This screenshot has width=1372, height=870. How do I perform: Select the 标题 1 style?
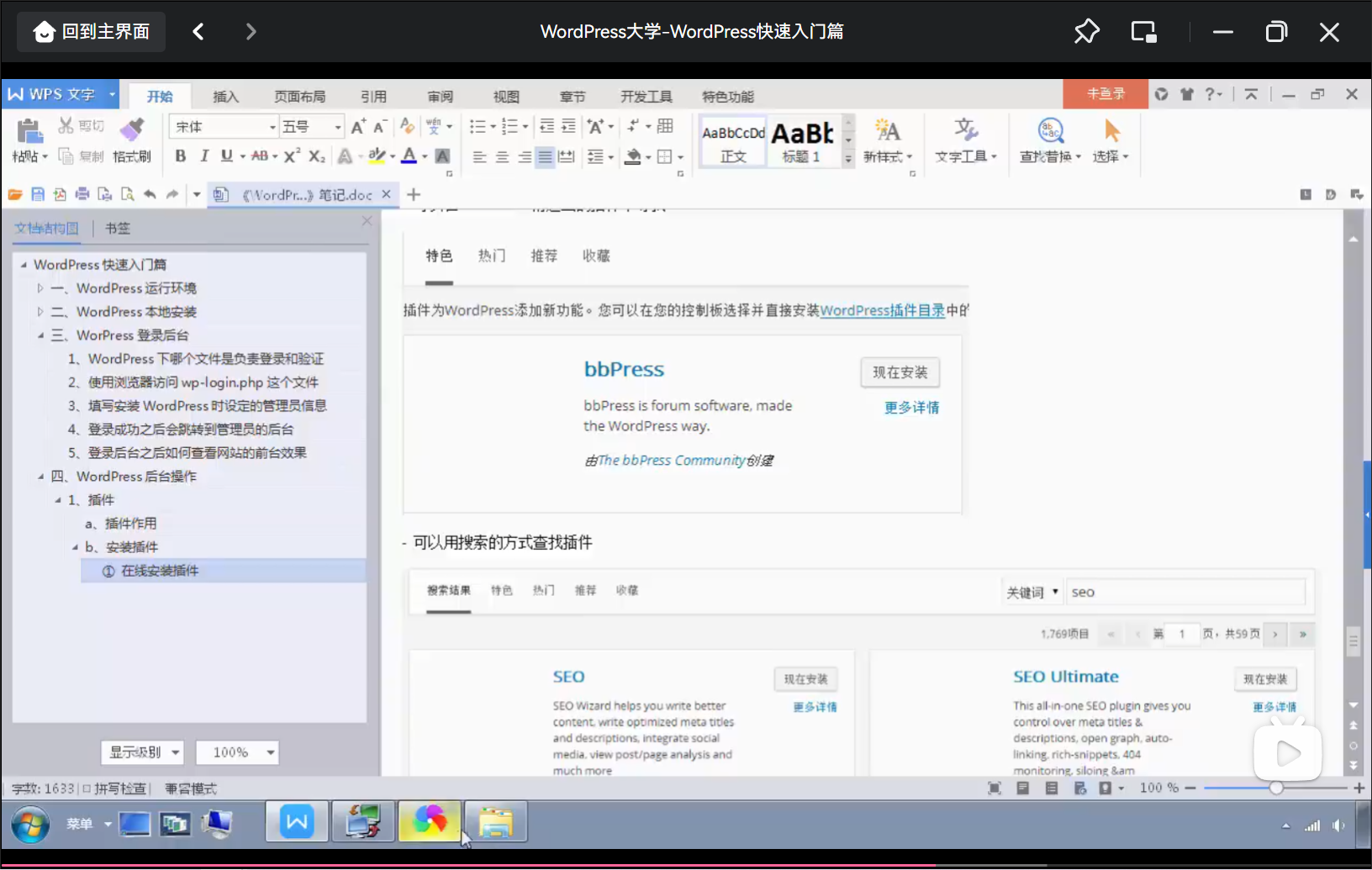802,141
